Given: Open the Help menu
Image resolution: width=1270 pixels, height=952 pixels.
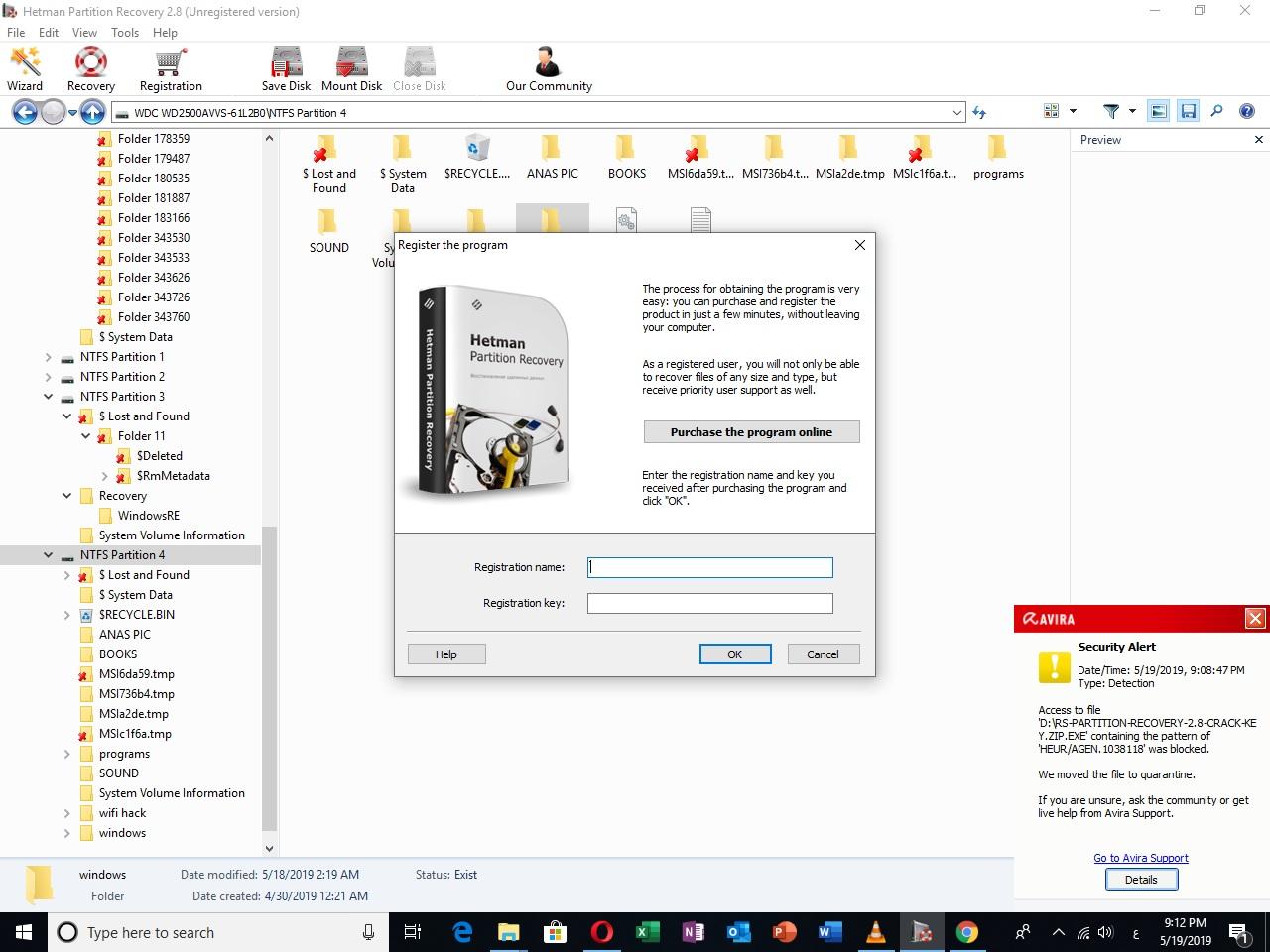Looking at the screenshot, I should (165, 33).
